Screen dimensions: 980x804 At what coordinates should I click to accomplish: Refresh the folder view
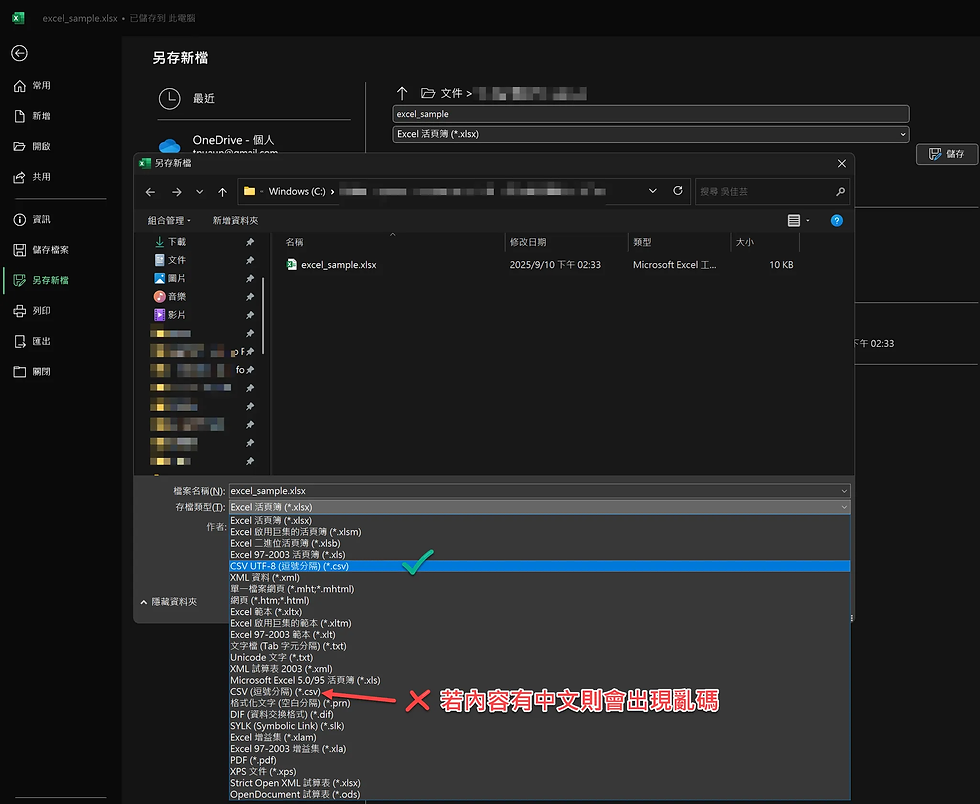click(678, 191)
